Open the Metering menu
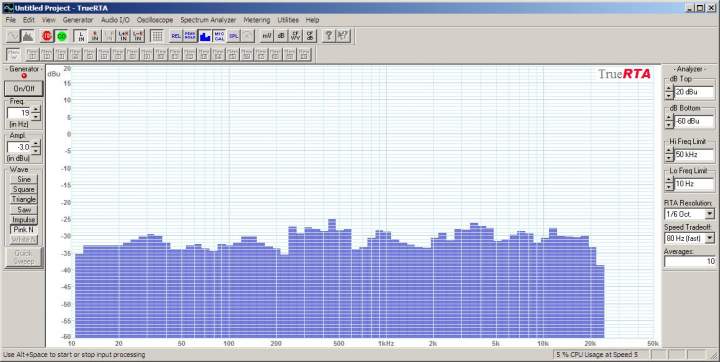Screen dimensions: 720x362 point(257,20)
